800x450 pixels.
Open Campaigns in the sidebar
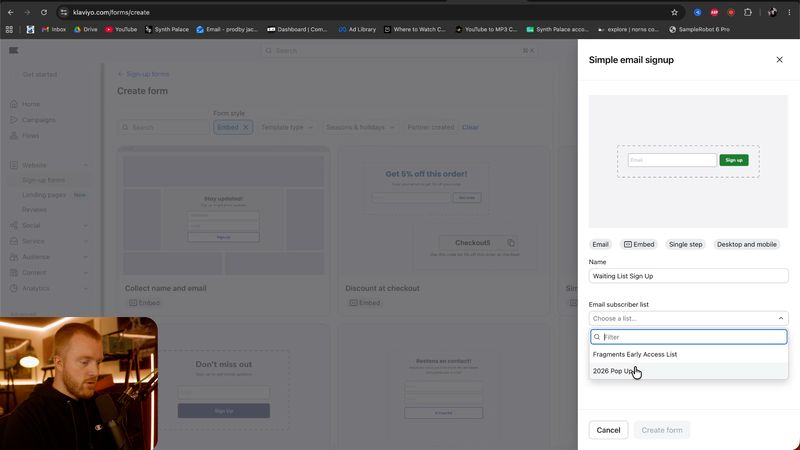pyautogui.click(x=38, y=120)
